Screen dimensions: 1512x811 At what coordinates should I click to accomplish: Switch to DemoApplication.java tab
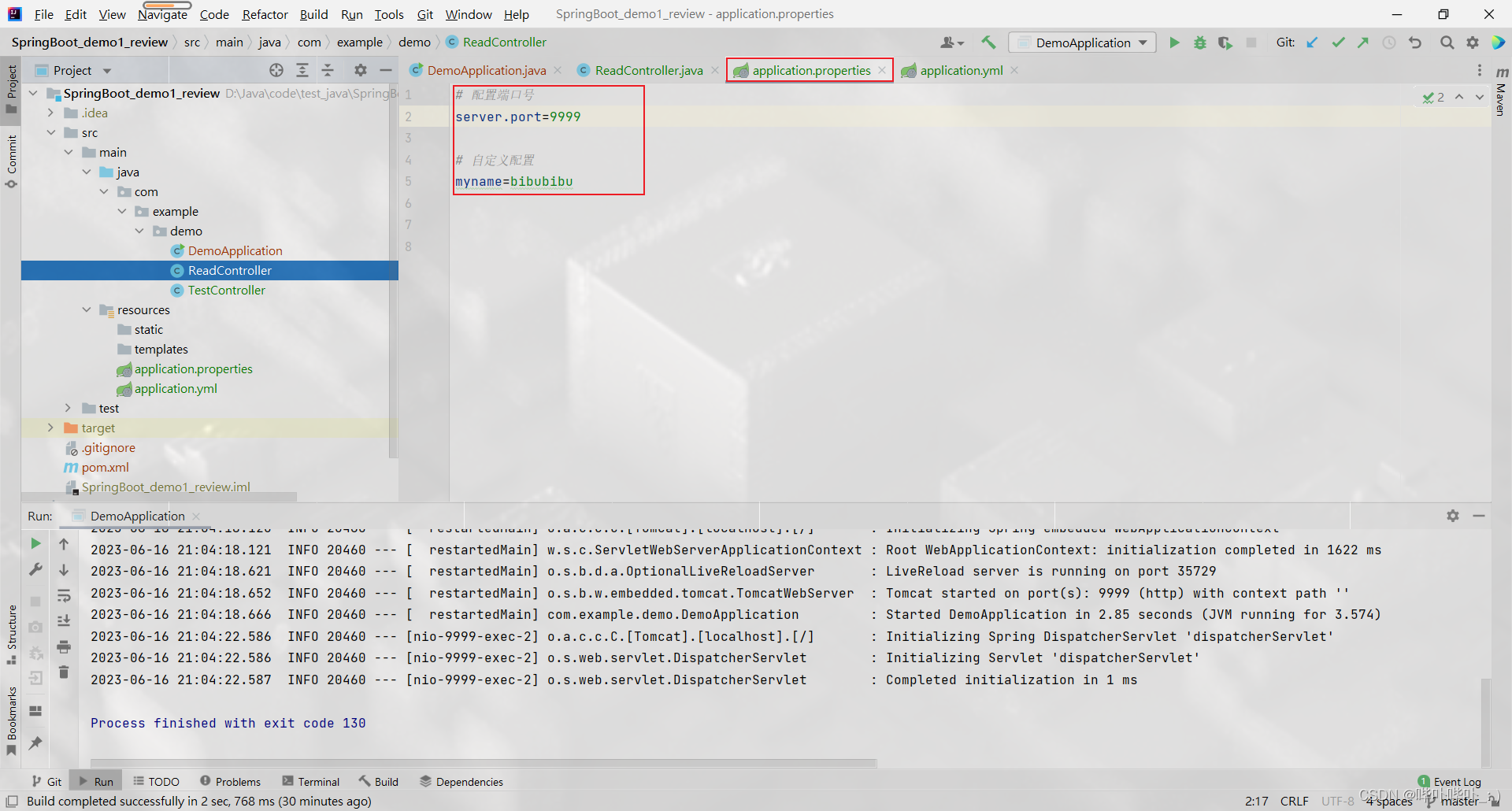486,70
